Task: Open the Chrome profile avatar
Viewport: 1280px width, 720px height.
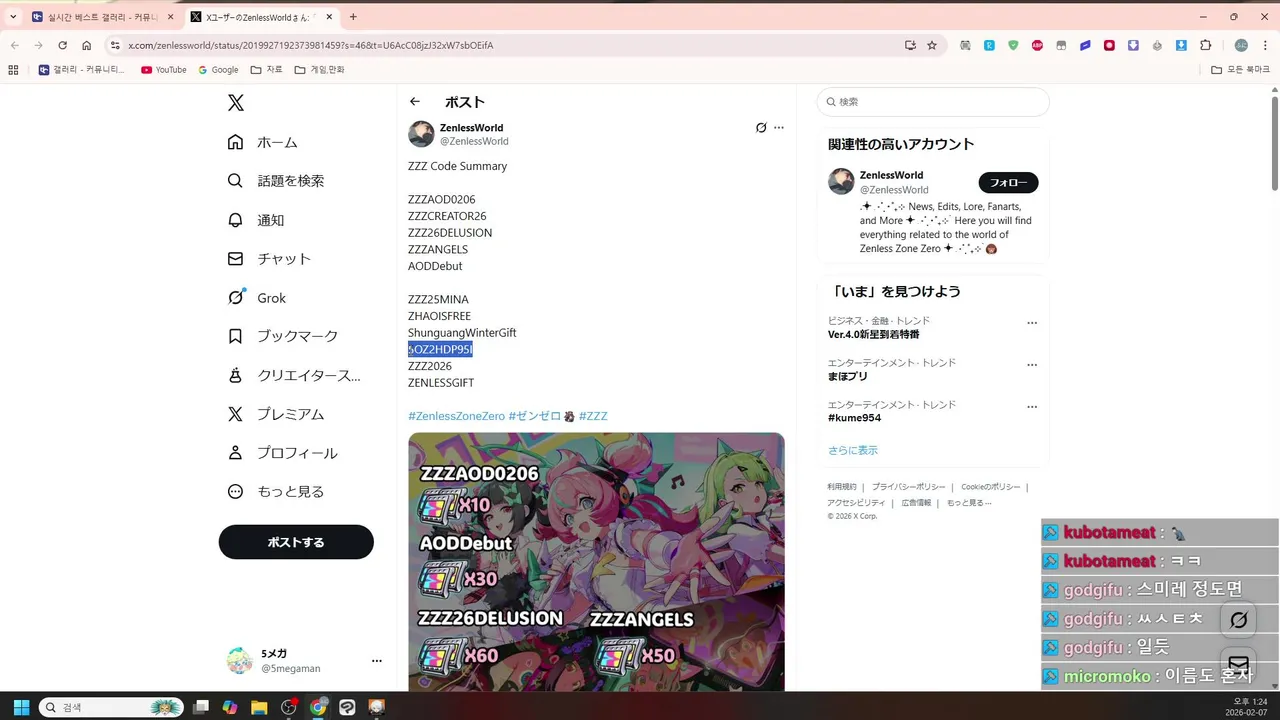Action: coord(1241,45)
